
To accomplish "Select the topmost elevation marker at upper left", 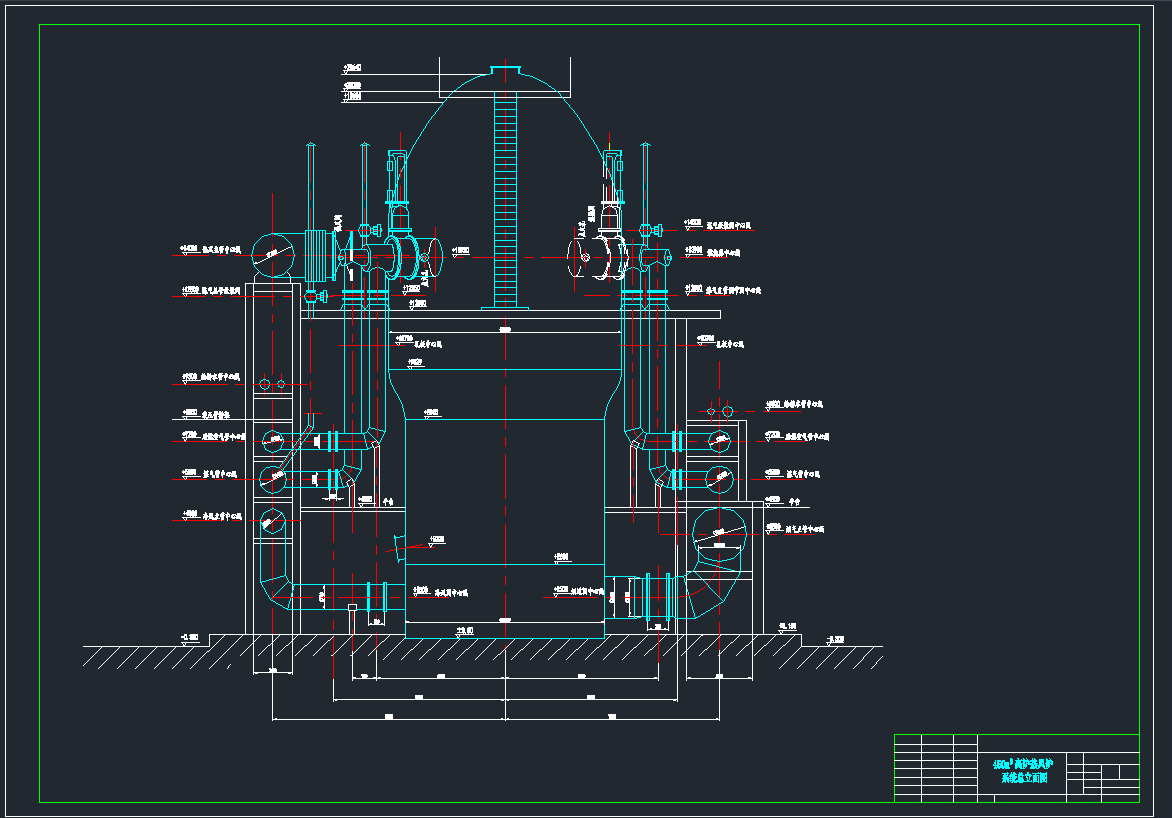I will (x=352, y=69).
